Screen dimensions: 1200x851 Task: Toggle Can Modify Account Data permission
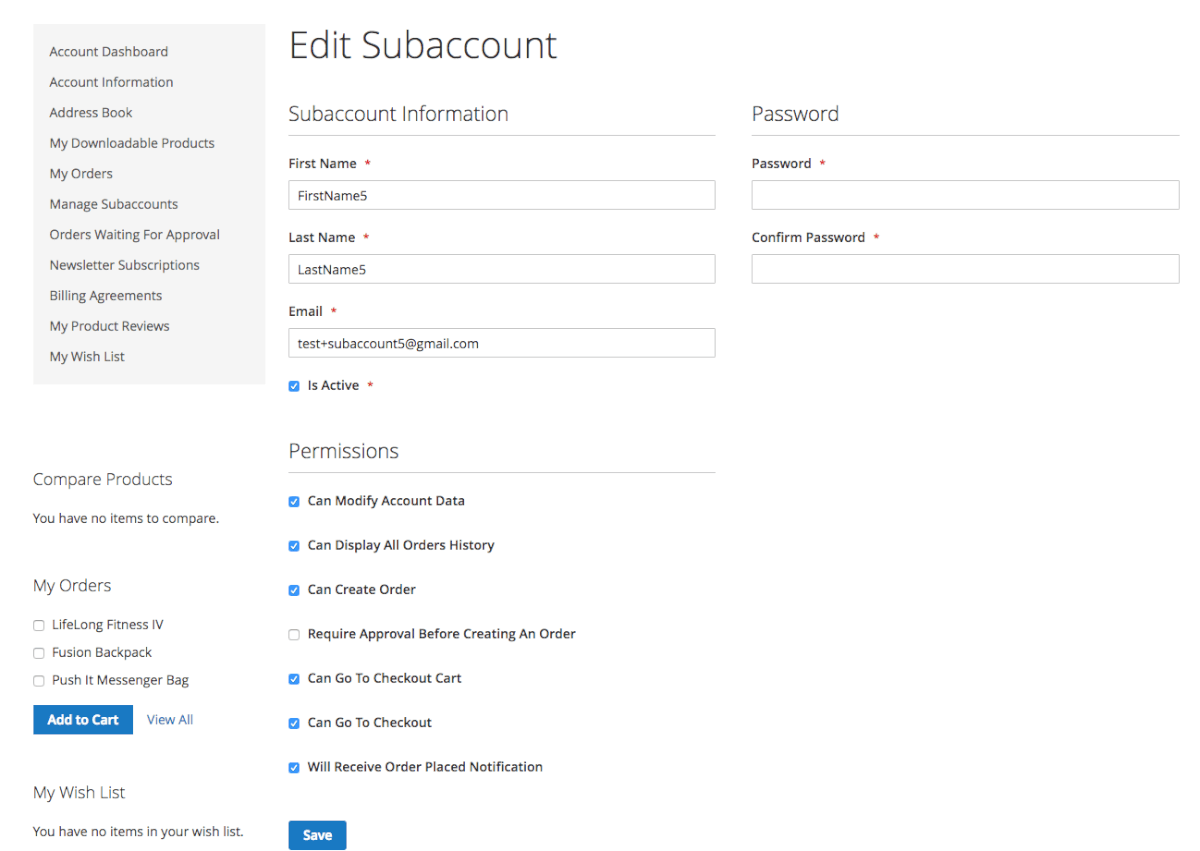coord(294,501)
